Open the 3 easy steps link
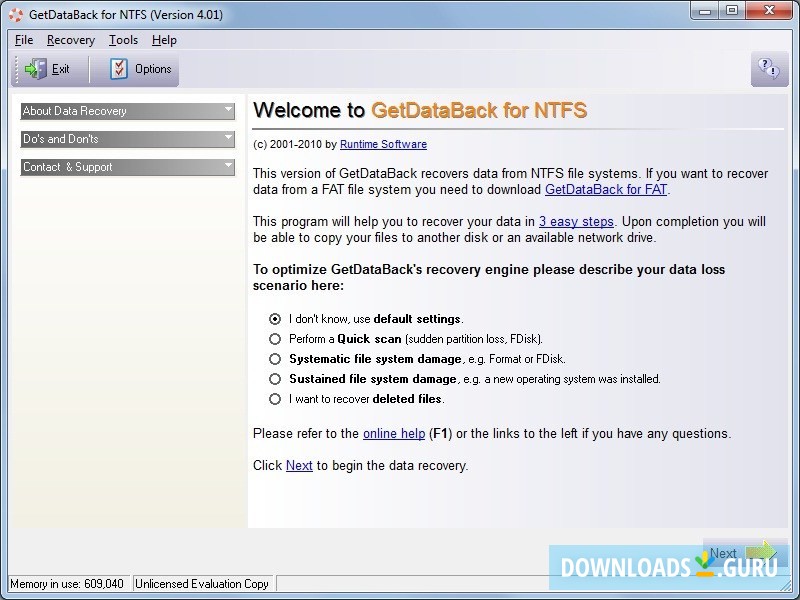Image resolution: width=800 pixels, height=600 pixels. click(x=576, y=221)
